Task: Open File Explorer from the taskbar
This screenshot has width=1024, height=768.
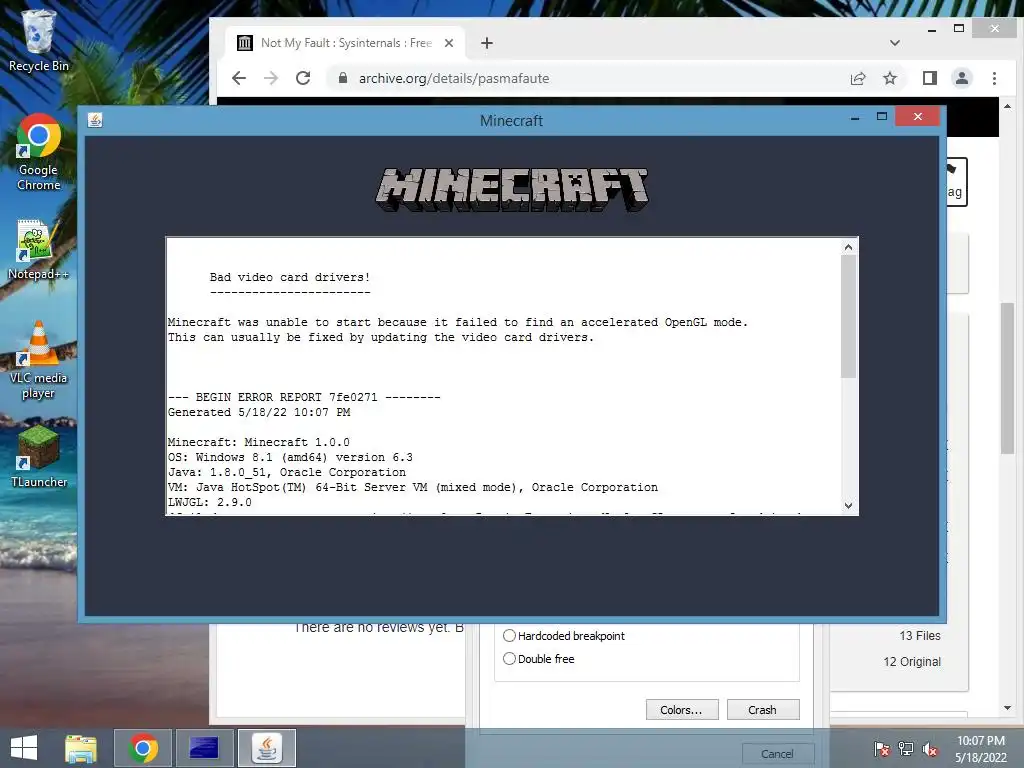Action: (x=81, y=748)
